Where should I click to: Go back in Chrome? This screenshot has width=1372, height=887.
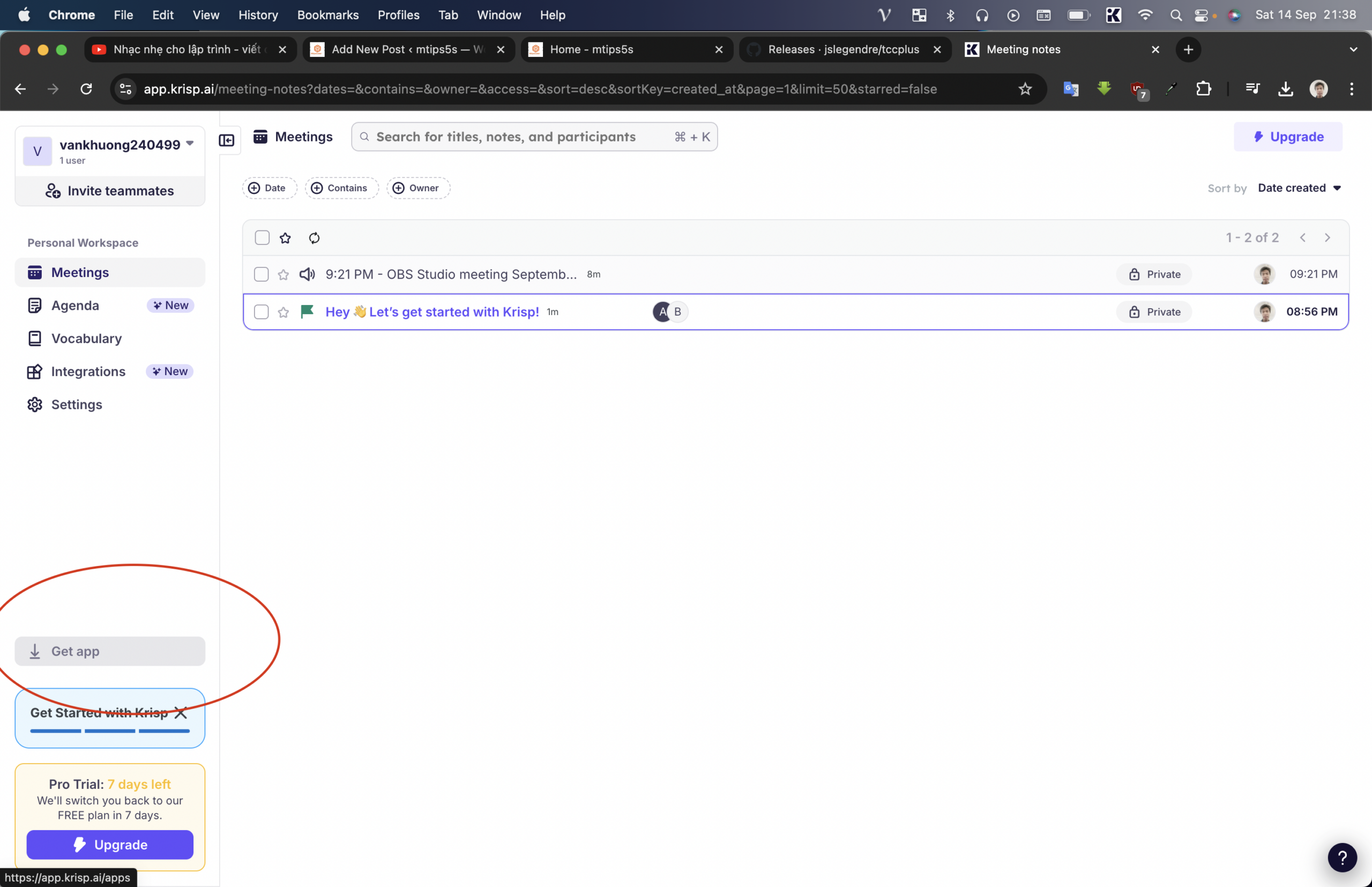click(x=20, y=89)
